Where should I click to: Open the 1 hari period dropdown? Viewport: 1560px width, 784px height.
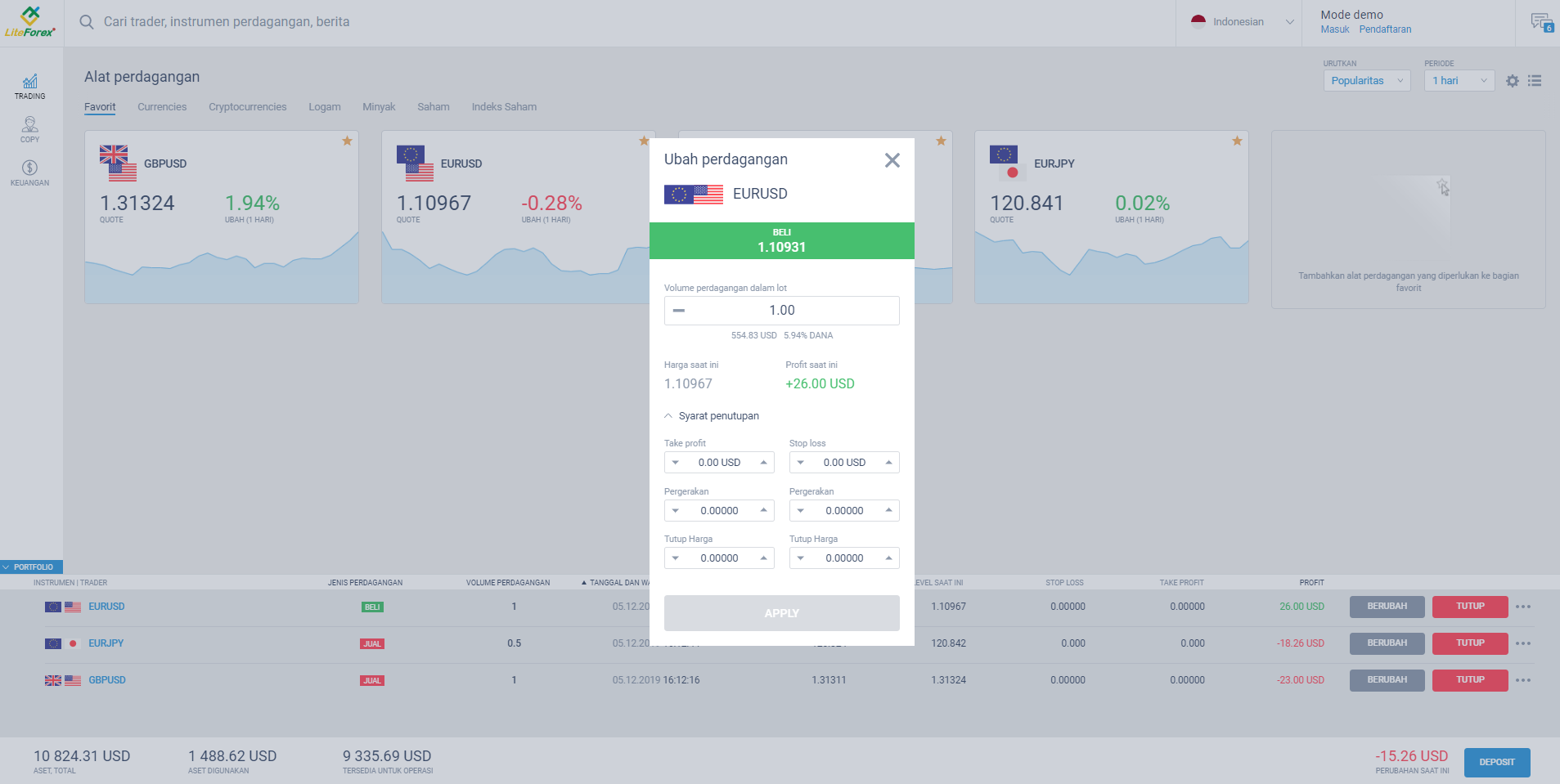1459,80
